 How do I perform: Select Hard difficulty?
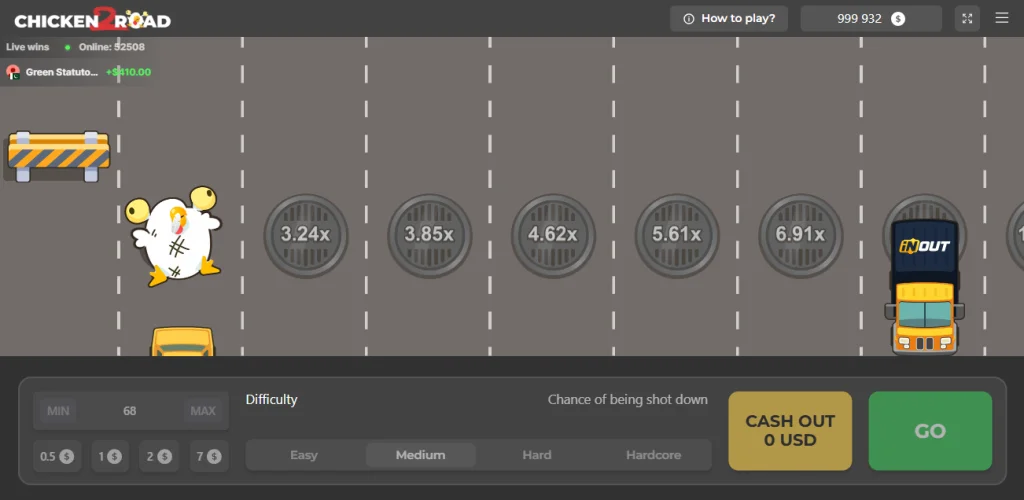click(x=537, y=455)
